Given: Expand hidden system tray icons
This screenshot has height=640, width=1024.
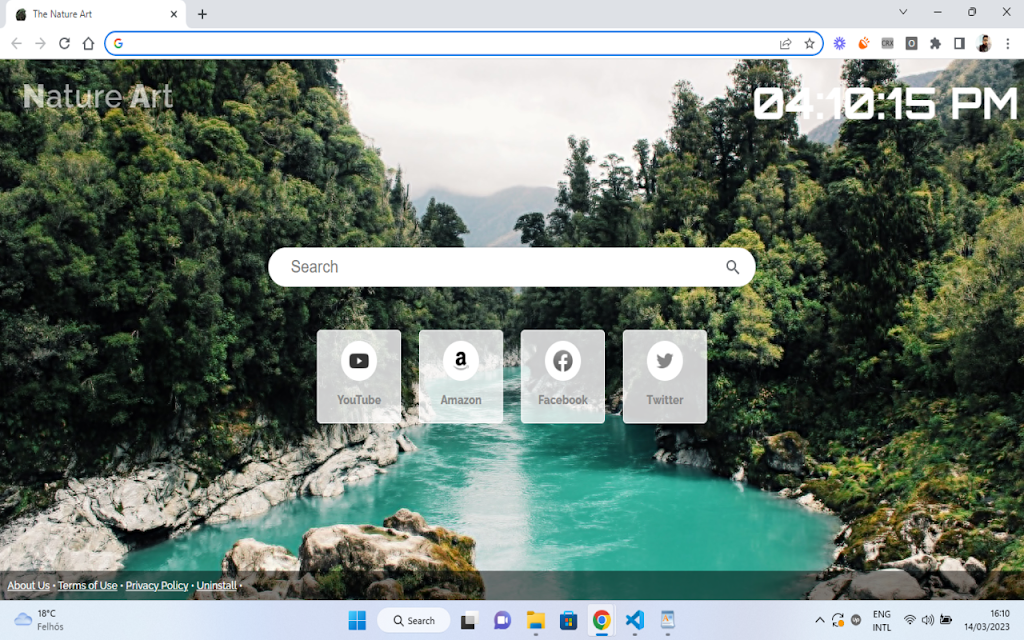Looking at the screenshot, I should tap(820, 620).
